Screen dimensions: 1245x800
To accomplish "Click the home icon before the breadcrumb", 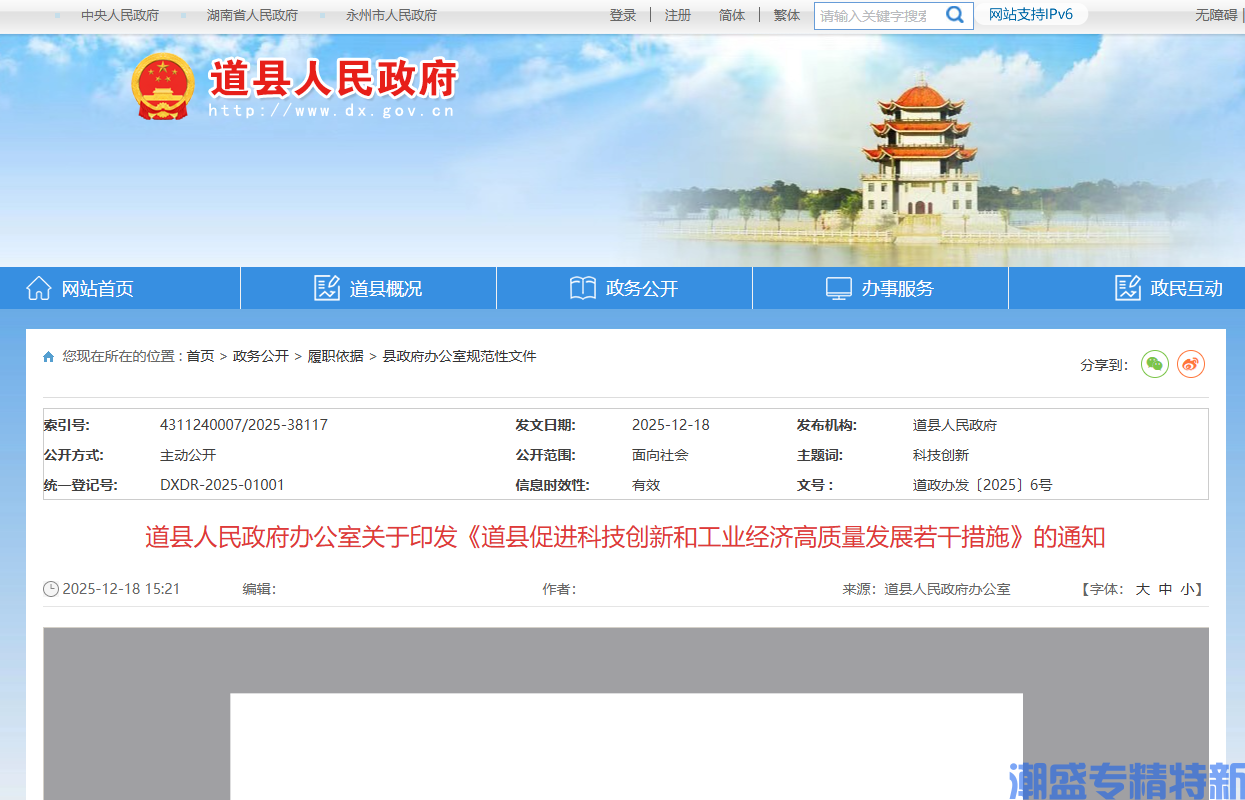I will [x=47, y=356].
